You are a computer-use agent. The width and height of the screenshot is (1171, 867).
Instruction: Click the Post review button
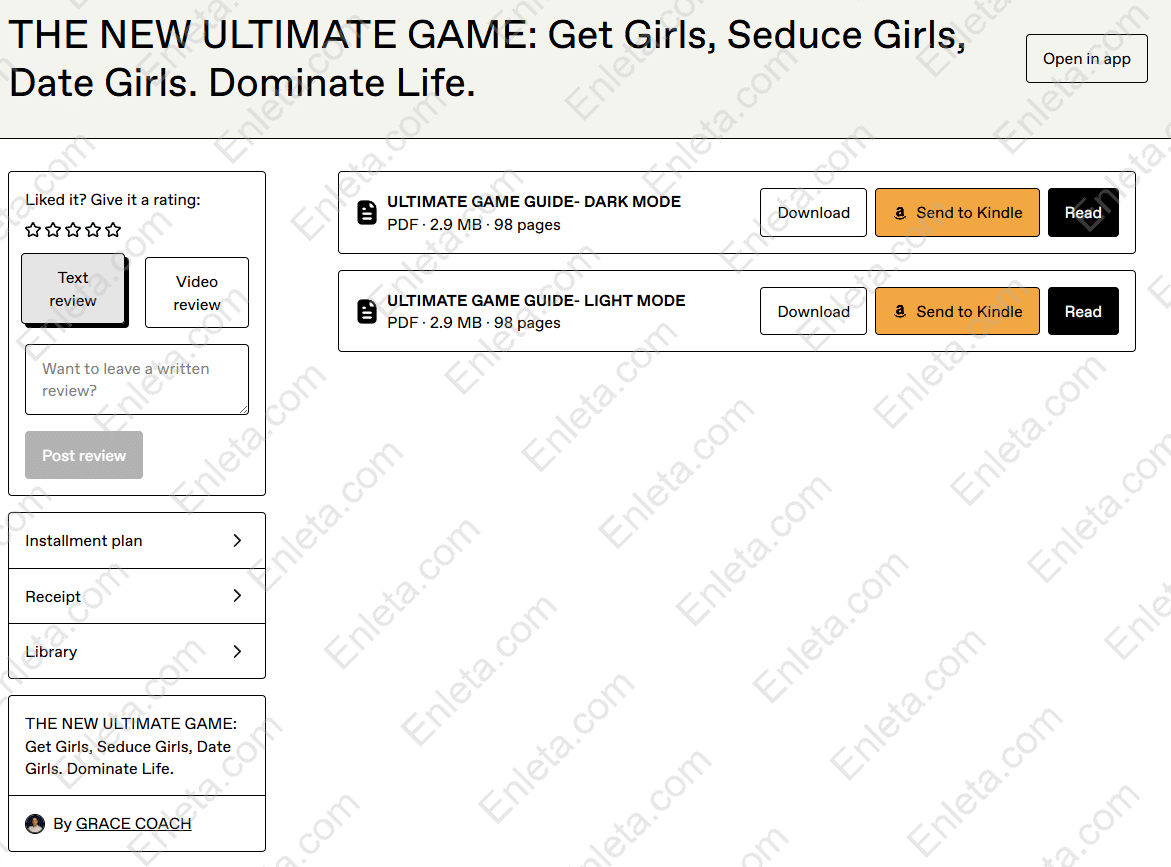tap(84, 455)
